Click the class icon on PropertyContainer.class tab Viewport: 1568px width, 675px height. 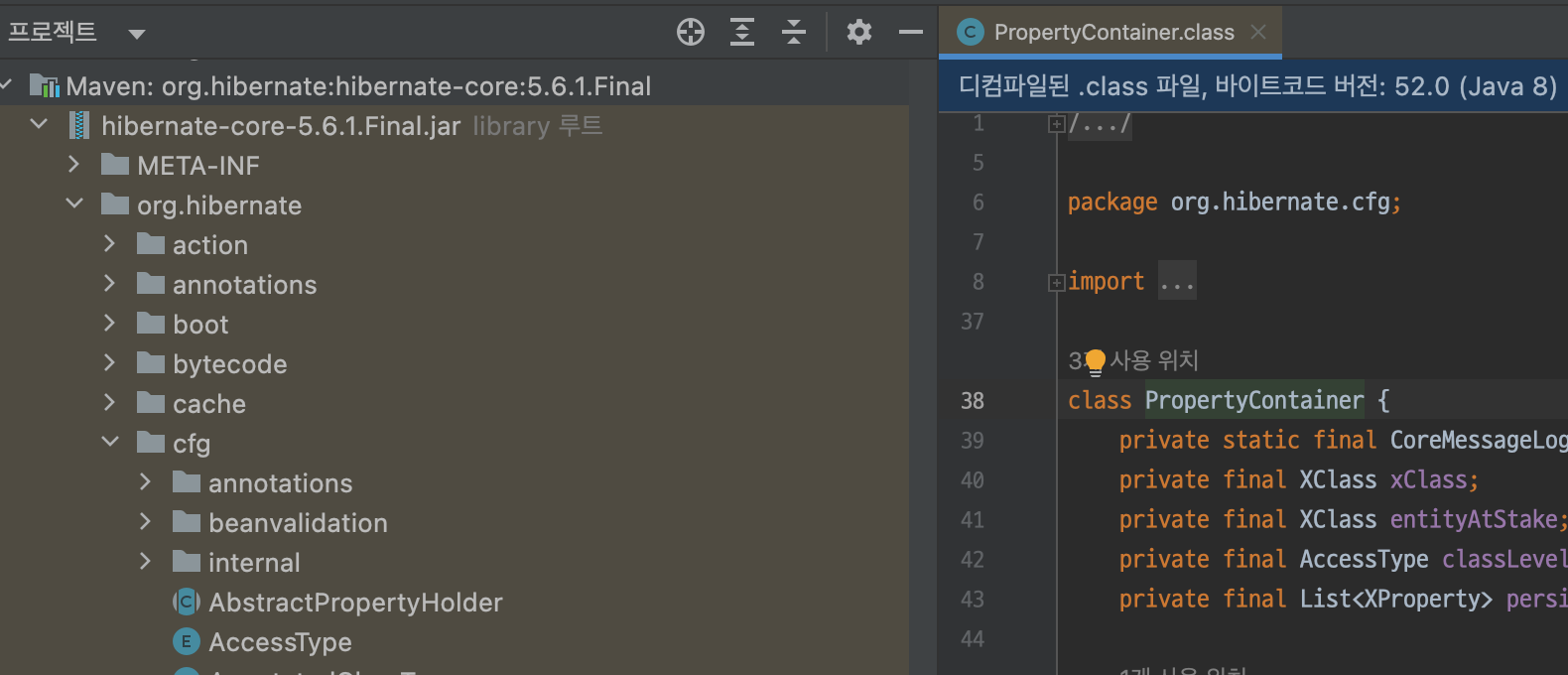[x=970, y=32]
